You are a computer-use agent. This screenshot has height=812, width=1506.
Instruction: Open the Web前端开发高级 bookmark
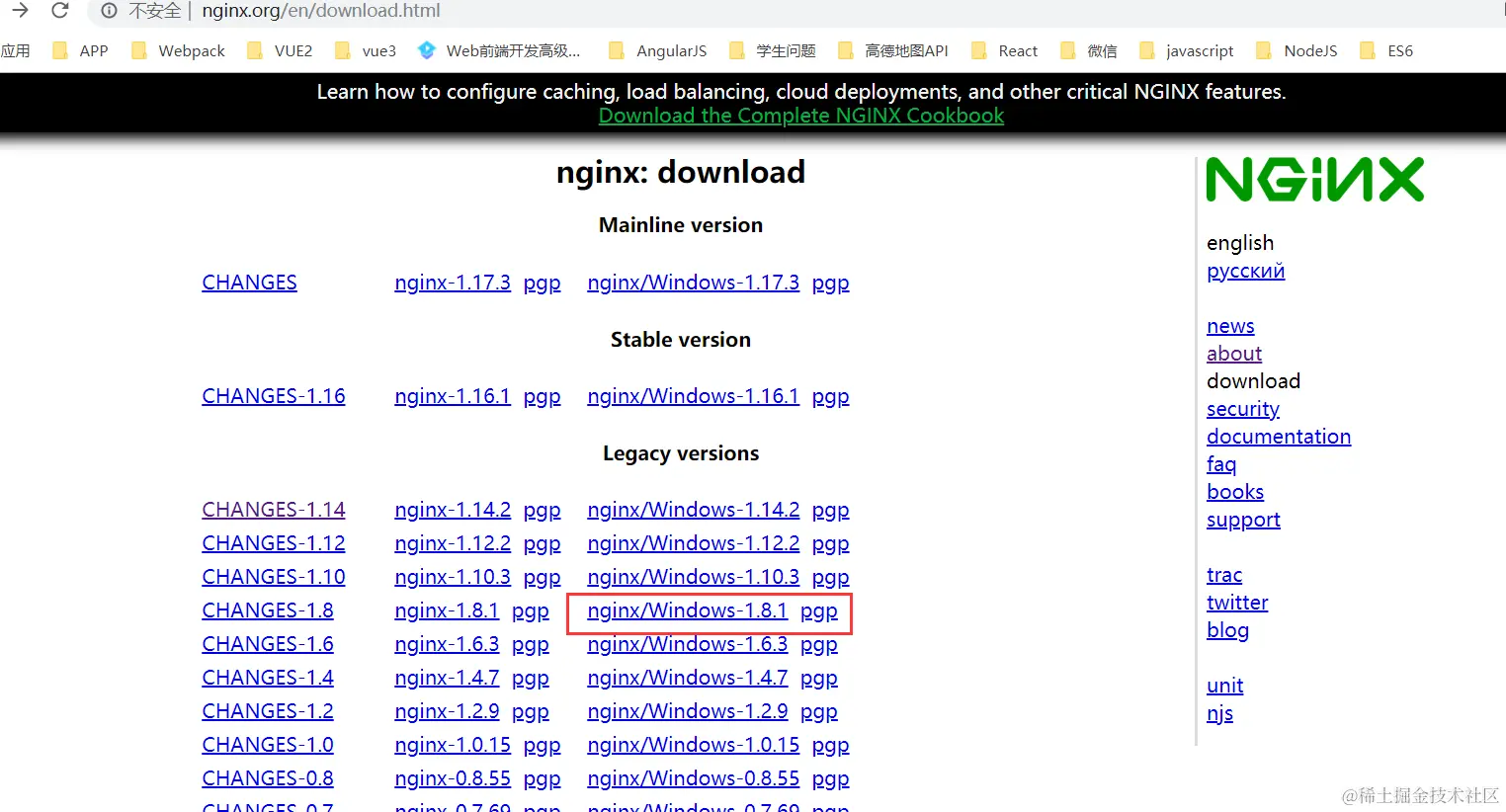click(x=499, y=50)
